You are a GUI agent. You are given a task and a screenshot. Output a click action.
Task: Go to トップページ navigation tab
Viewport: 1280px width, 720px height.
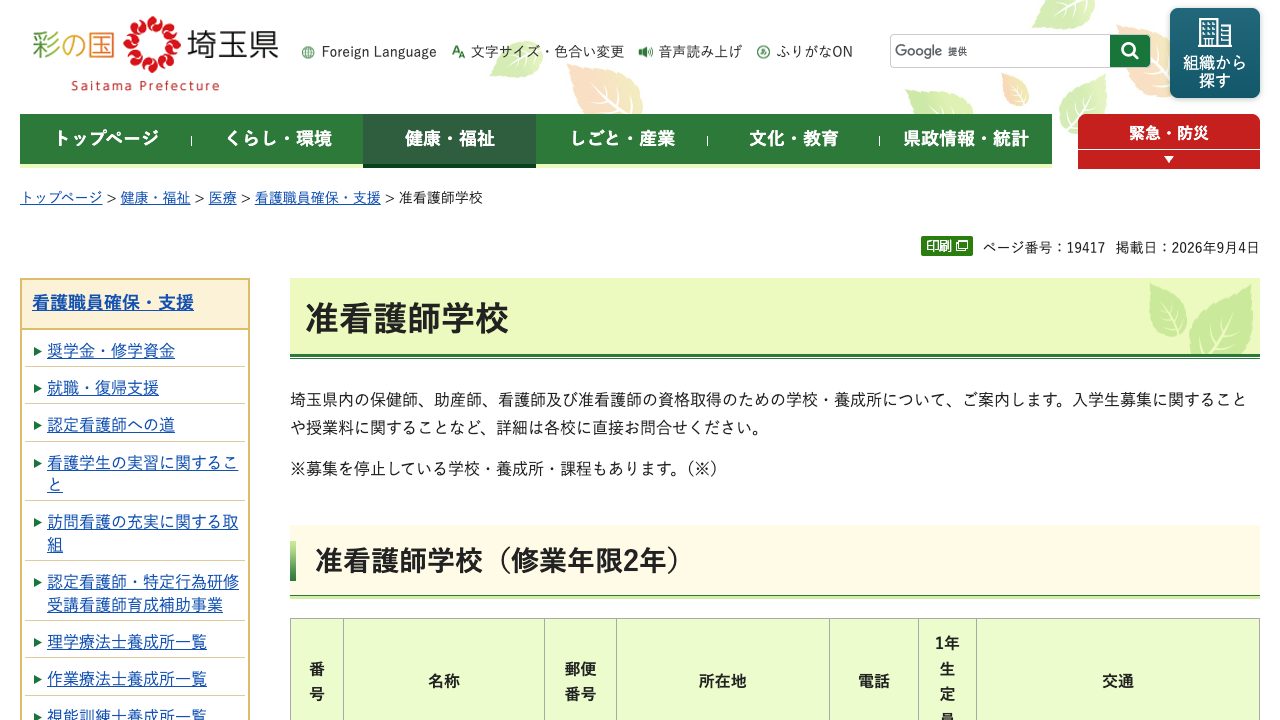[106, 139]
